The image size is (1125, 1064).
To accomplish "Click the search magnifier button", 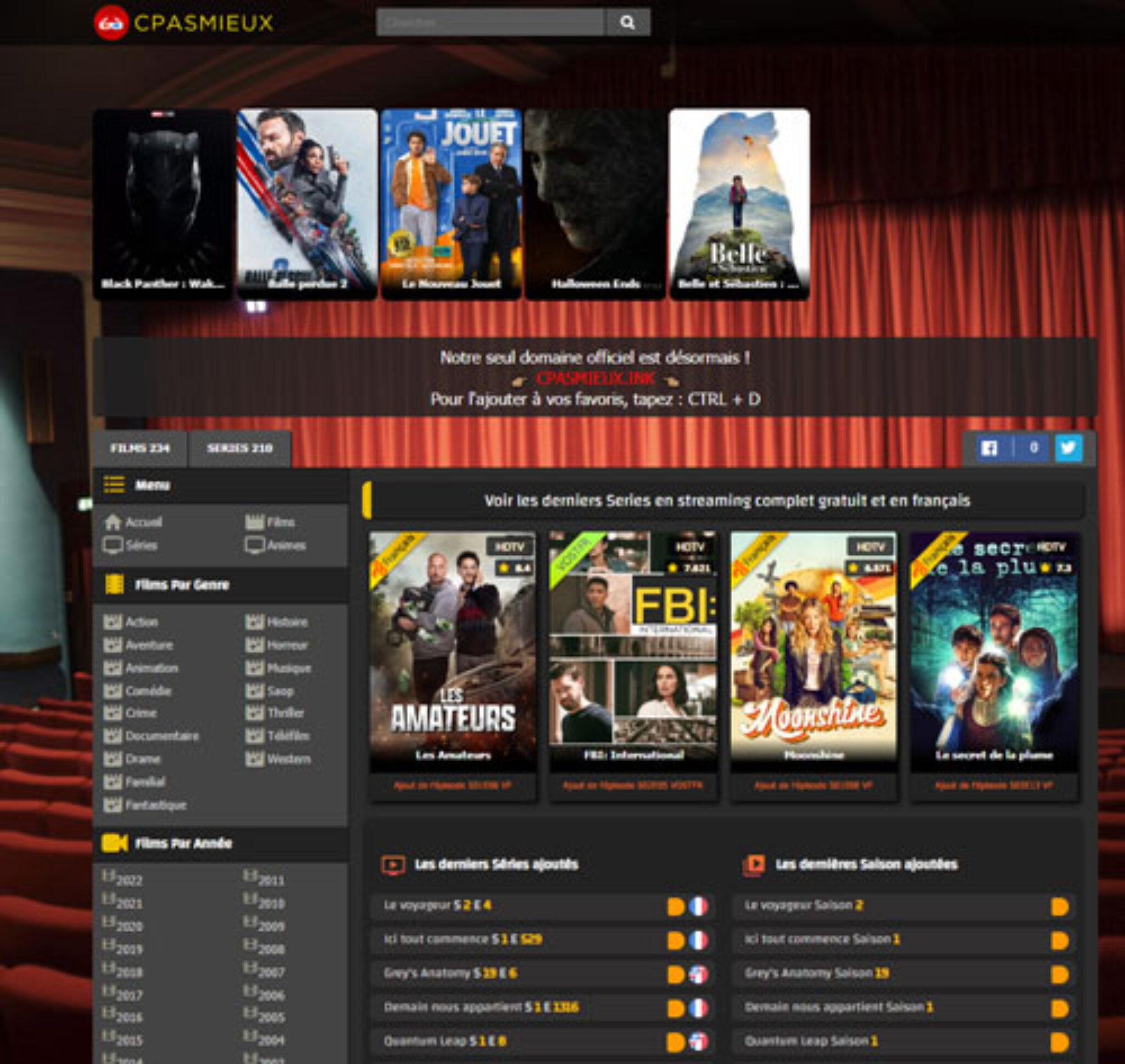I will pos(628,22).
